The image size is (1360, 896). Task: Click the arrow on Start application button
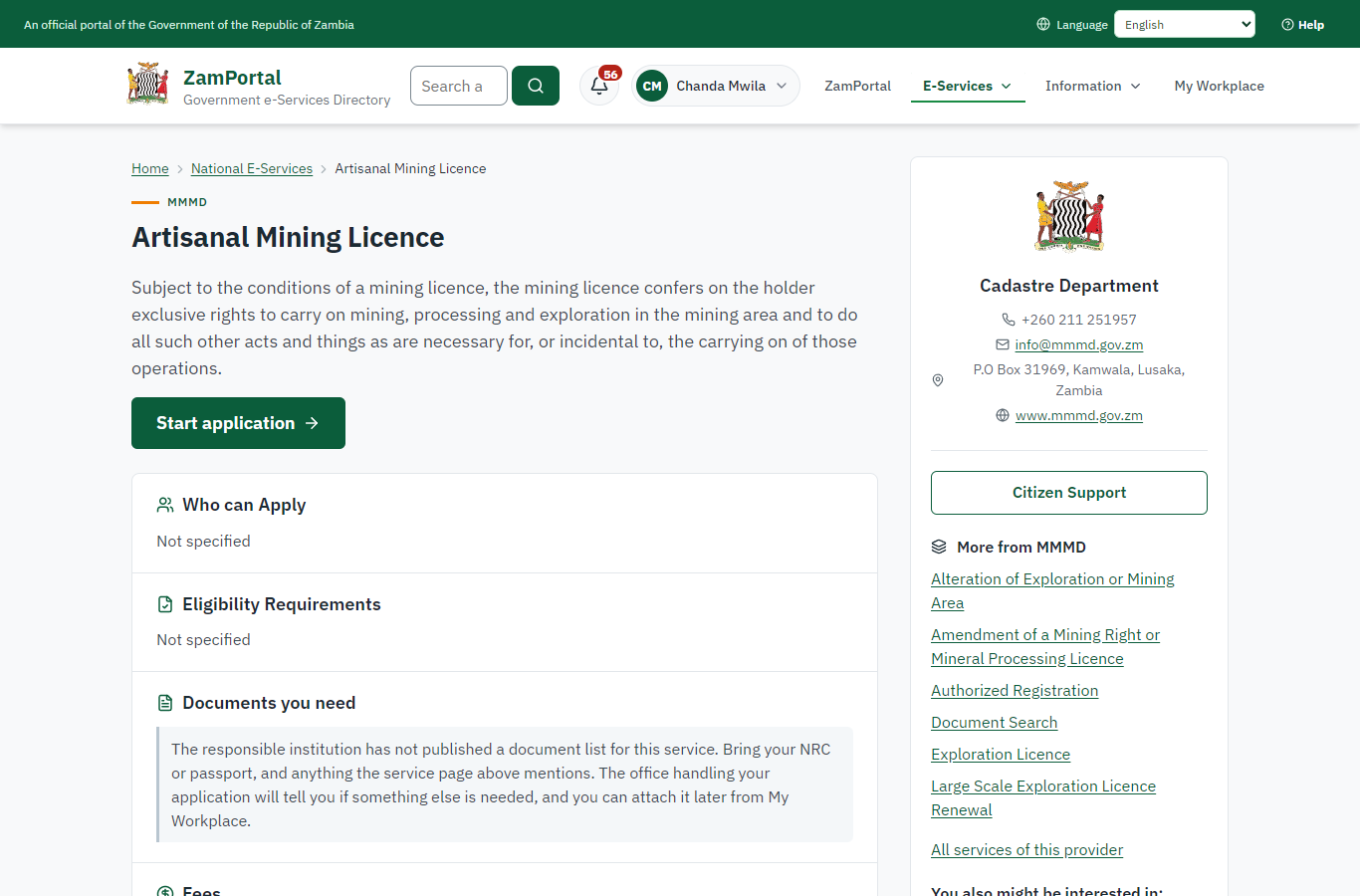coord(312,423)
